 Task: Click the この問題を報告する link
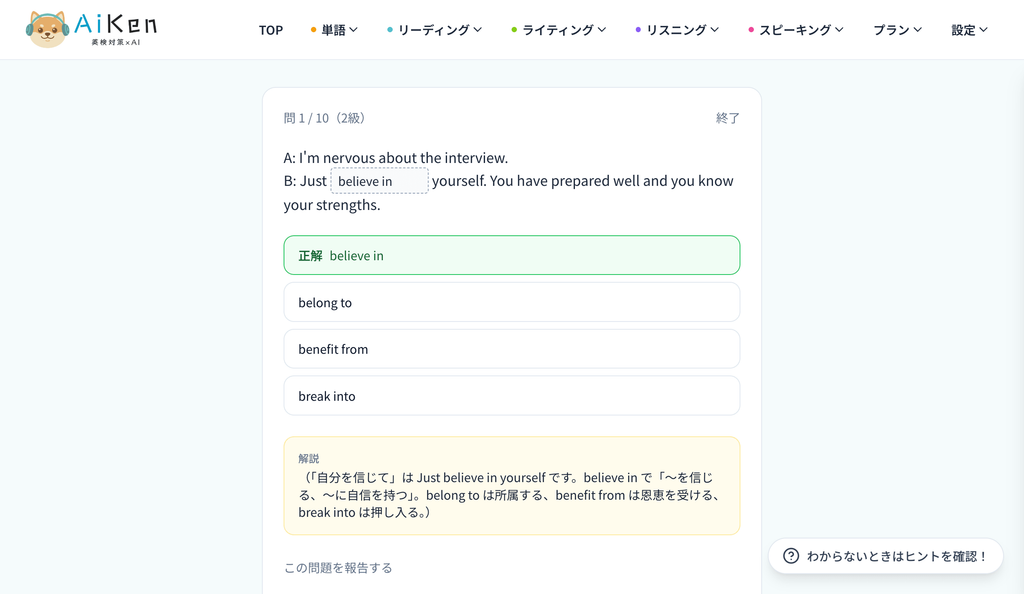tap(338, 568)
